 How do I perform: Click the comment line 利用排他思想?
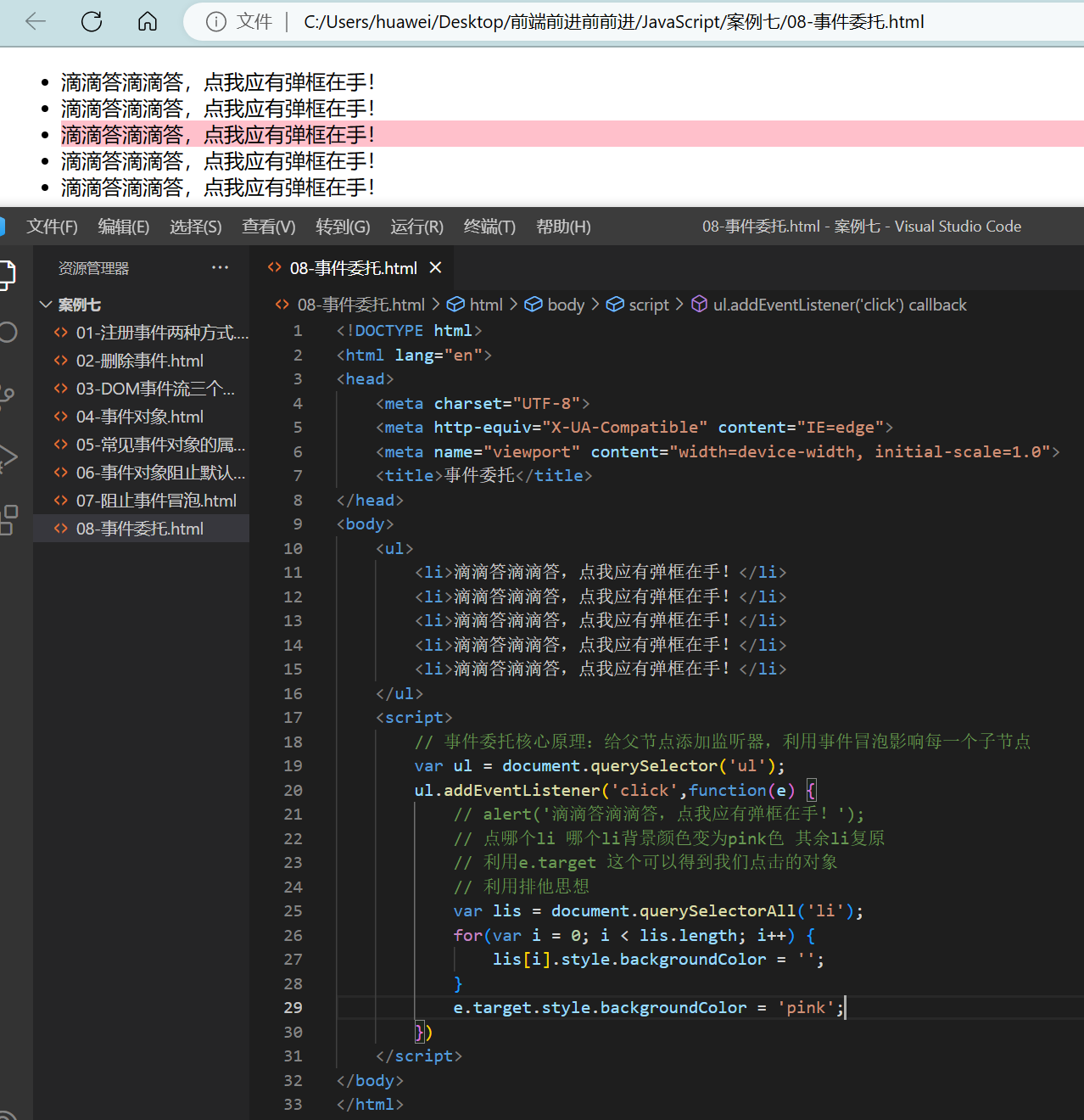point(521,886)
